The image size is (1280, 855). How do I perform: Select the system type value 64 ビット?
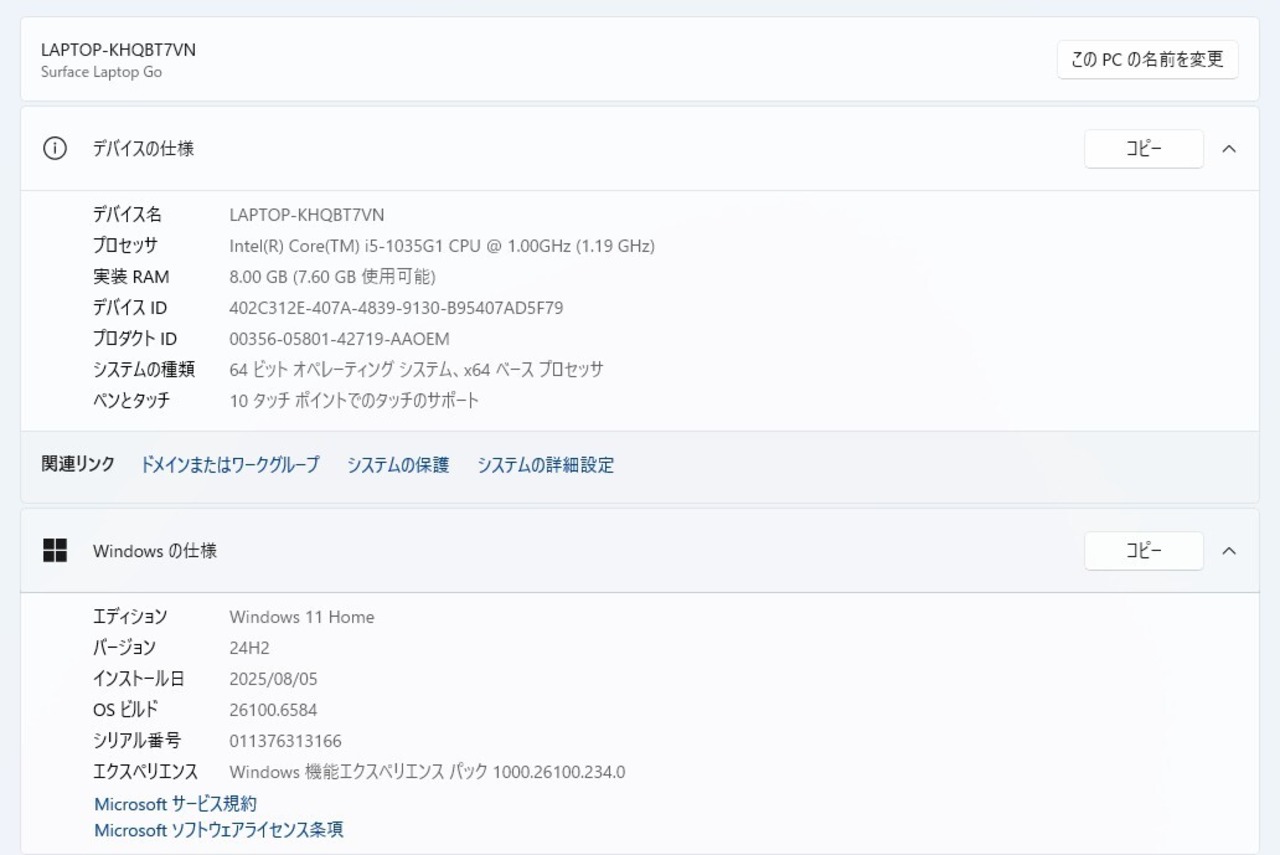(416, 369)
